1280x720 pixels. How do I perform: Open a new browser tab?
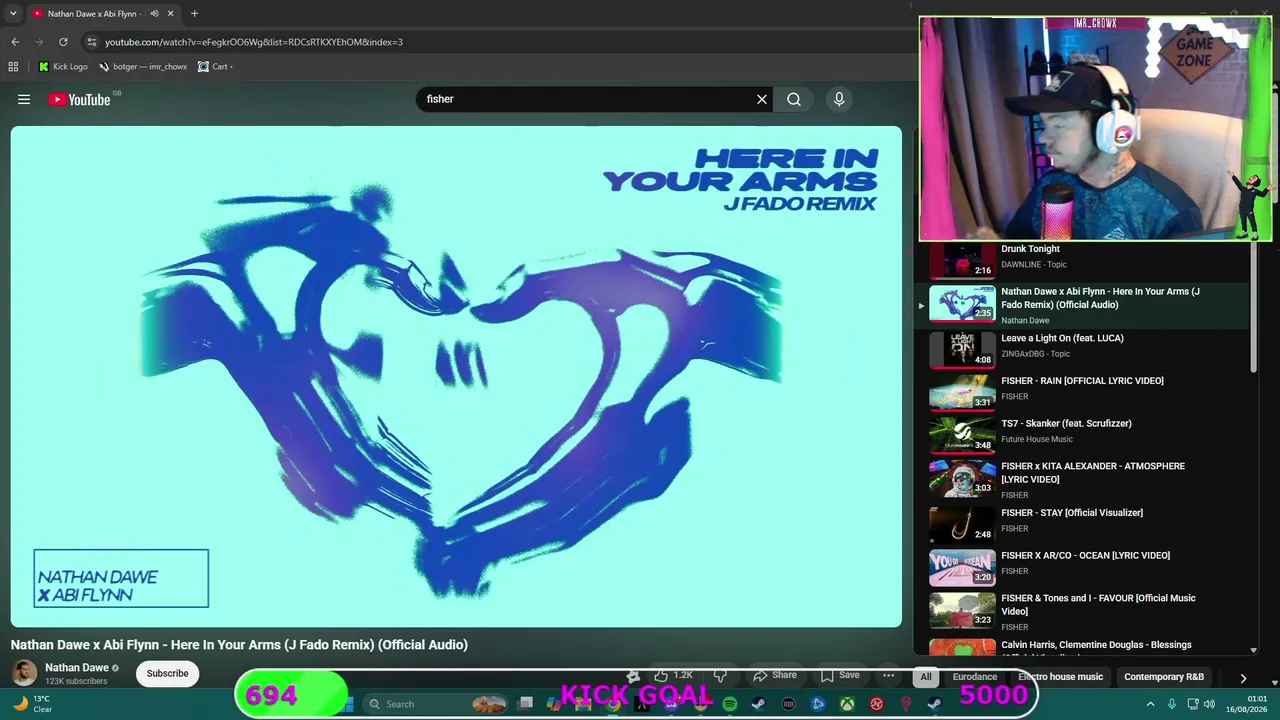pos(194,14)
